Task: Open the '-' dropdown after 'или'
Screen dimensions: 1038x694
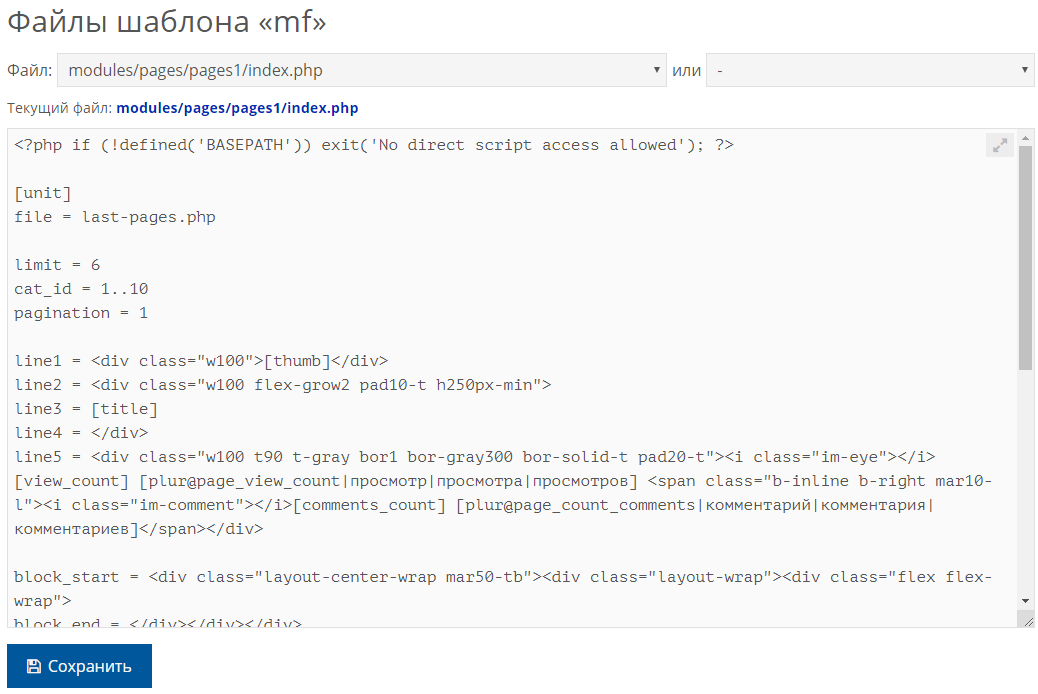Action: (x=869, y=71)
